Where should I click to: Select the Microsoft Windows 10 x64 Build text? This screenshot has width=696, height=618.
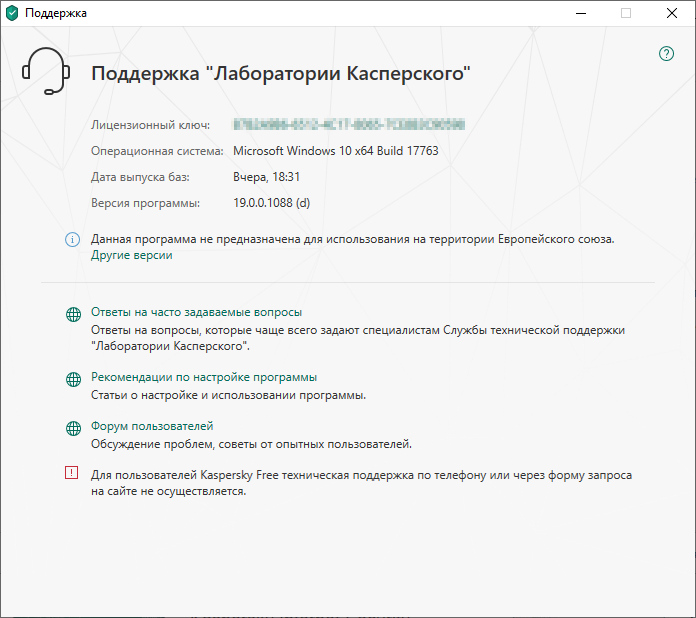click(336, 151)
